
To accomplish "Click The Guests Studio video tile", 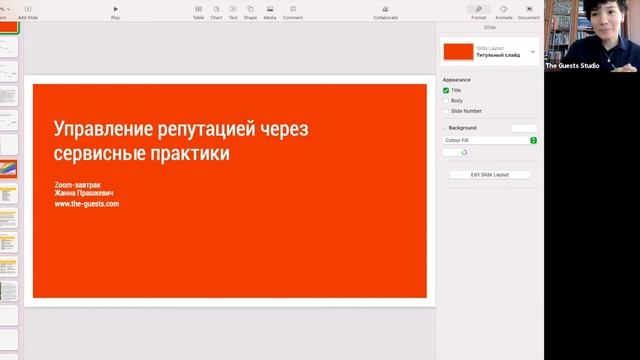I will tap(592, 36).
